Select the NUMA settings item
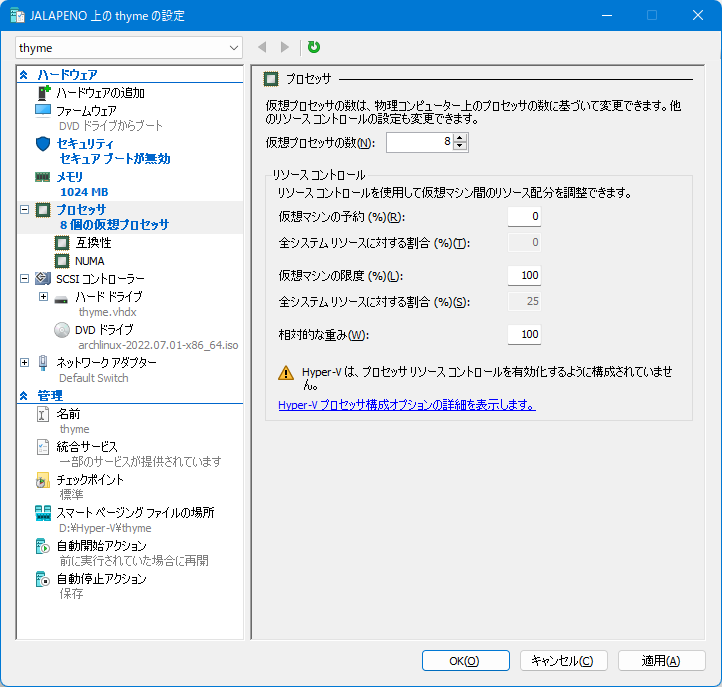 90,261
